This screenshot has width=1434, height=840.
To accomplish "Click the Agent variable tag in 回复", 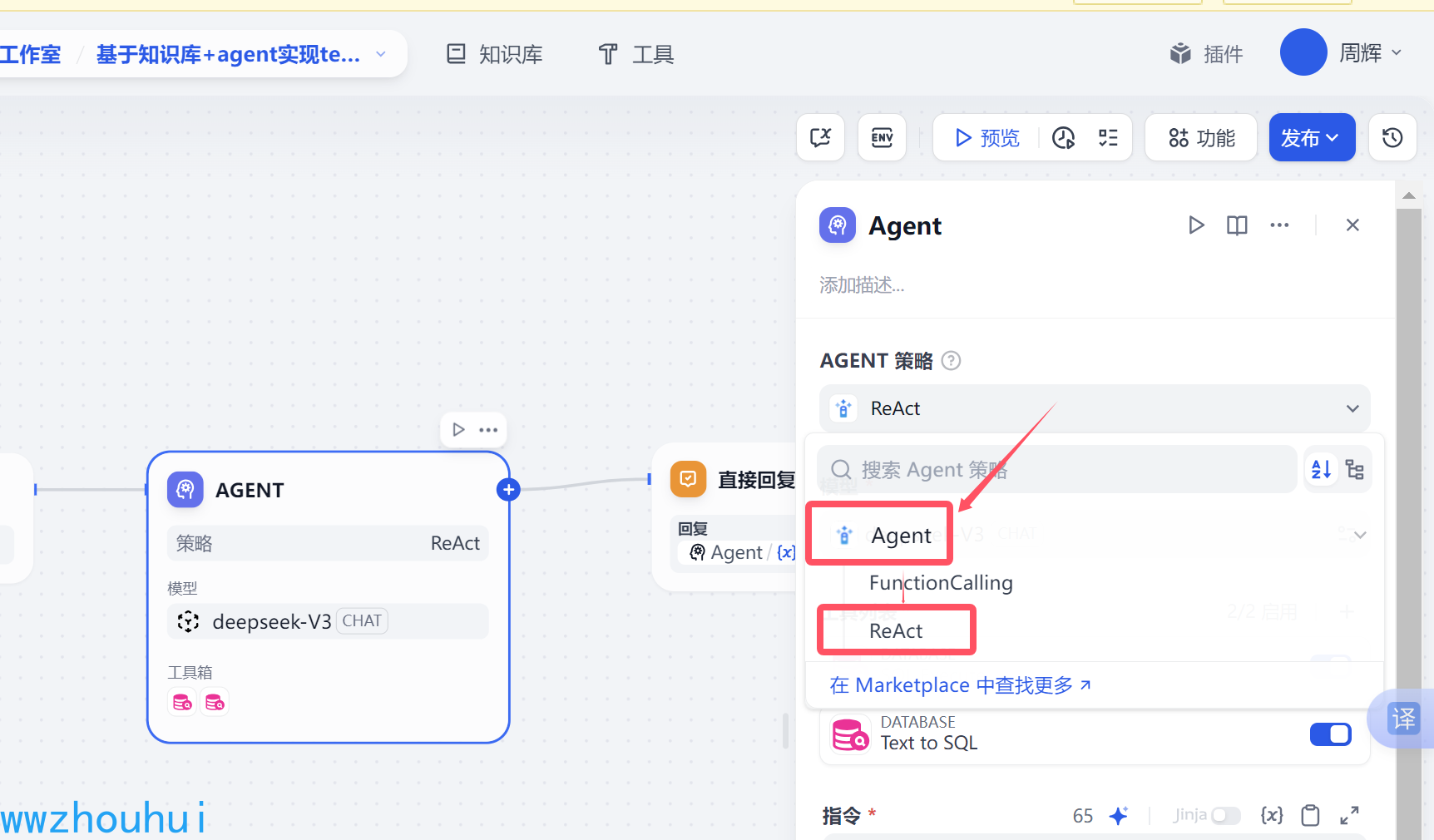I will (x=738, y=552).
